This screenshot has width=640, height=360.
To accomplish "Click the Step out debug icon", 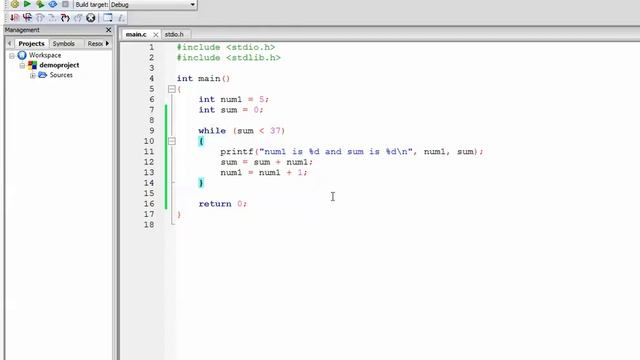I will click(65, 18).
